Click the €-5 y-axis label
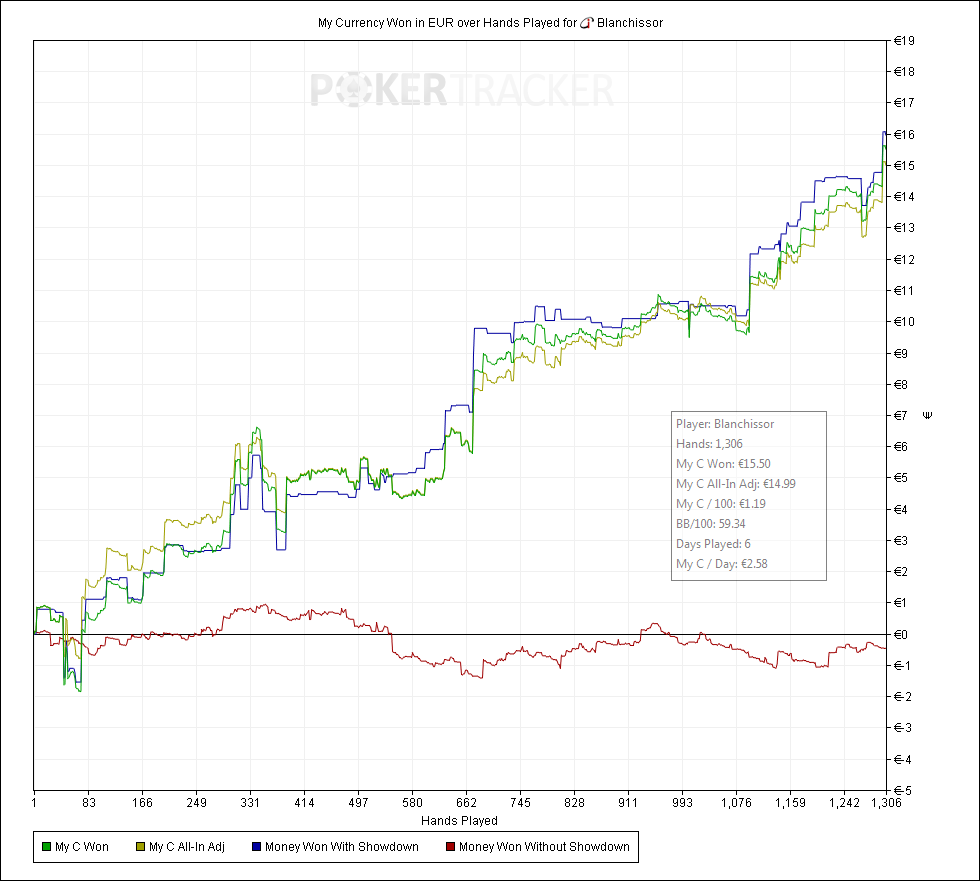This screenshot has height=881, width=980. [902, 791]
